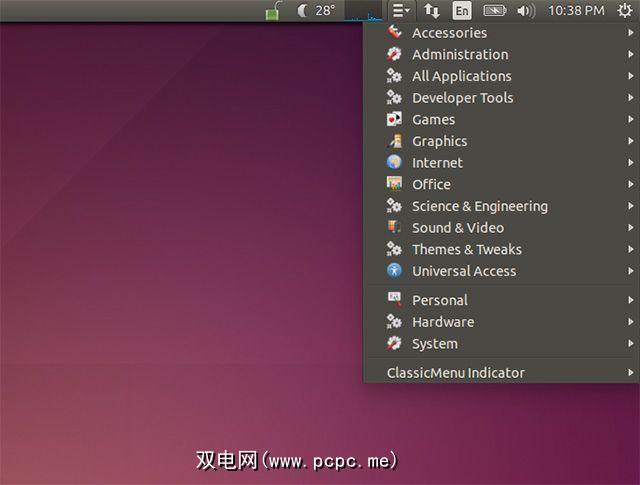640x485 pixels.
Task: Expand the Developer Tools submenu arrow
Action: (x=631, y=97)
